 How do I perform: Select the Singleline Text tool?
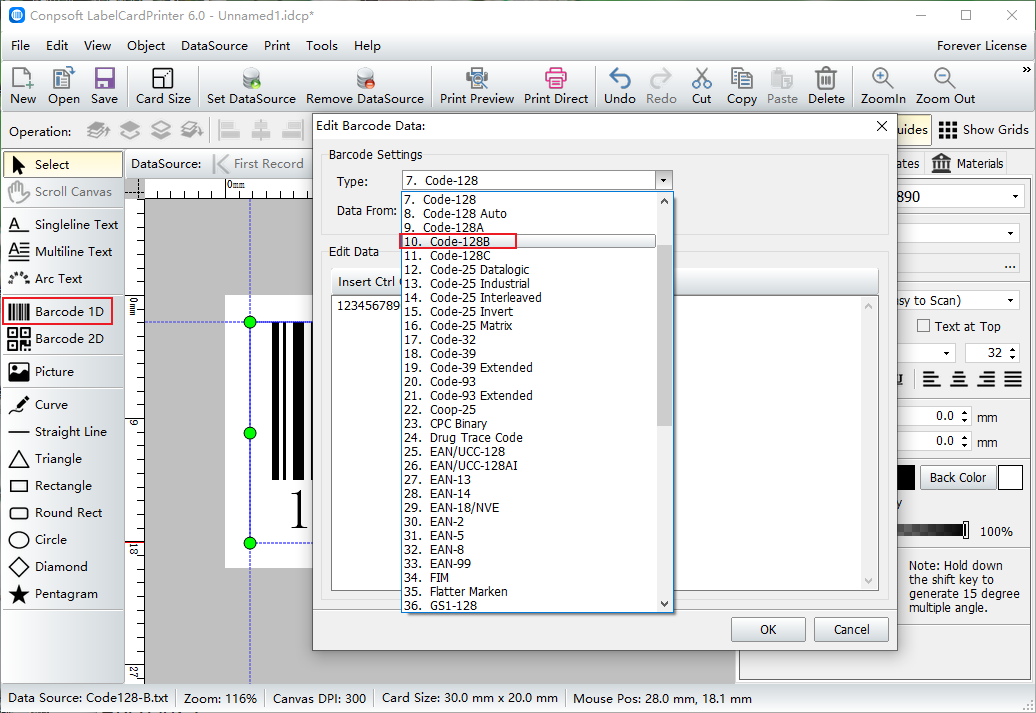coord(63,225)
